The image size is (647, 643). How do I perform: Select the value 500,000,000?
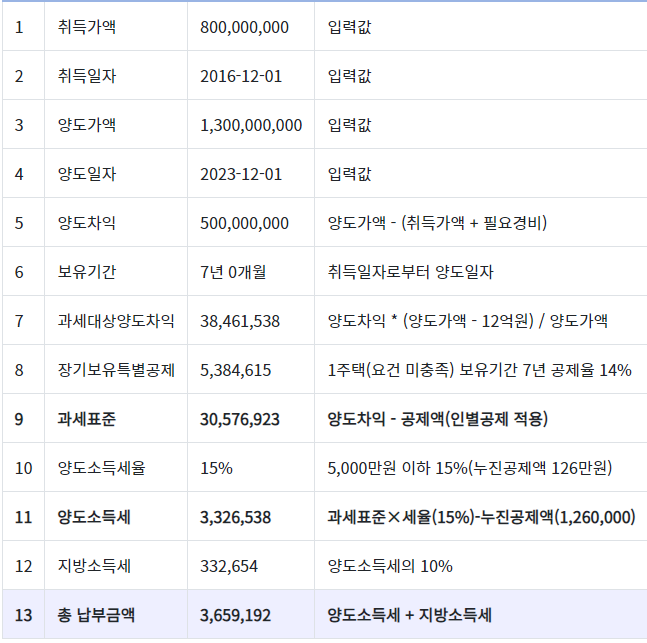click(x=244, y=223)
